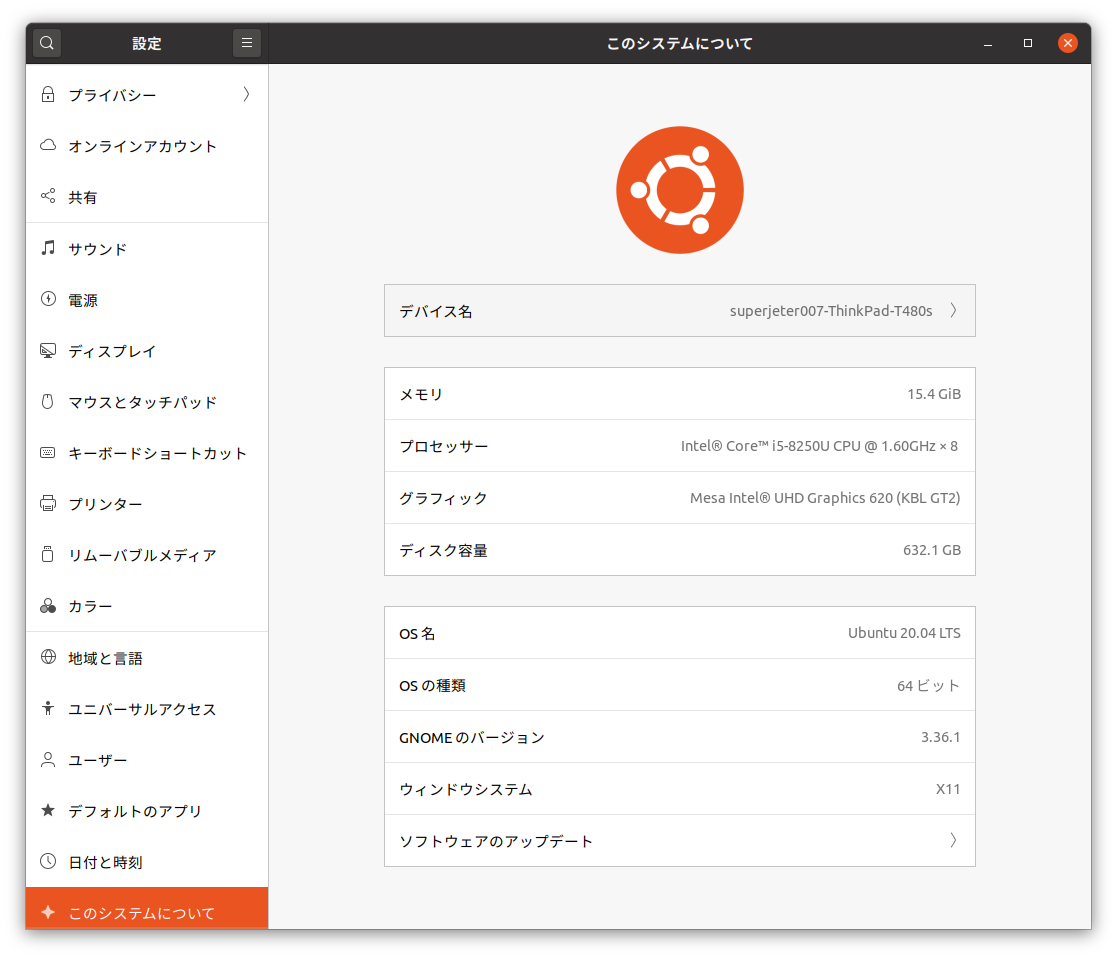Go to デフォルトのアプリ settings
1117x958 pixels.
[x=147, y=811]
